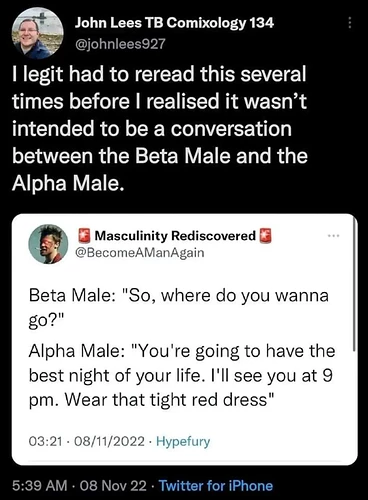Viewport: 368px width, 500px height.
Task: Select the Alpha Male quote text
Action: click(x=182, y=375)
